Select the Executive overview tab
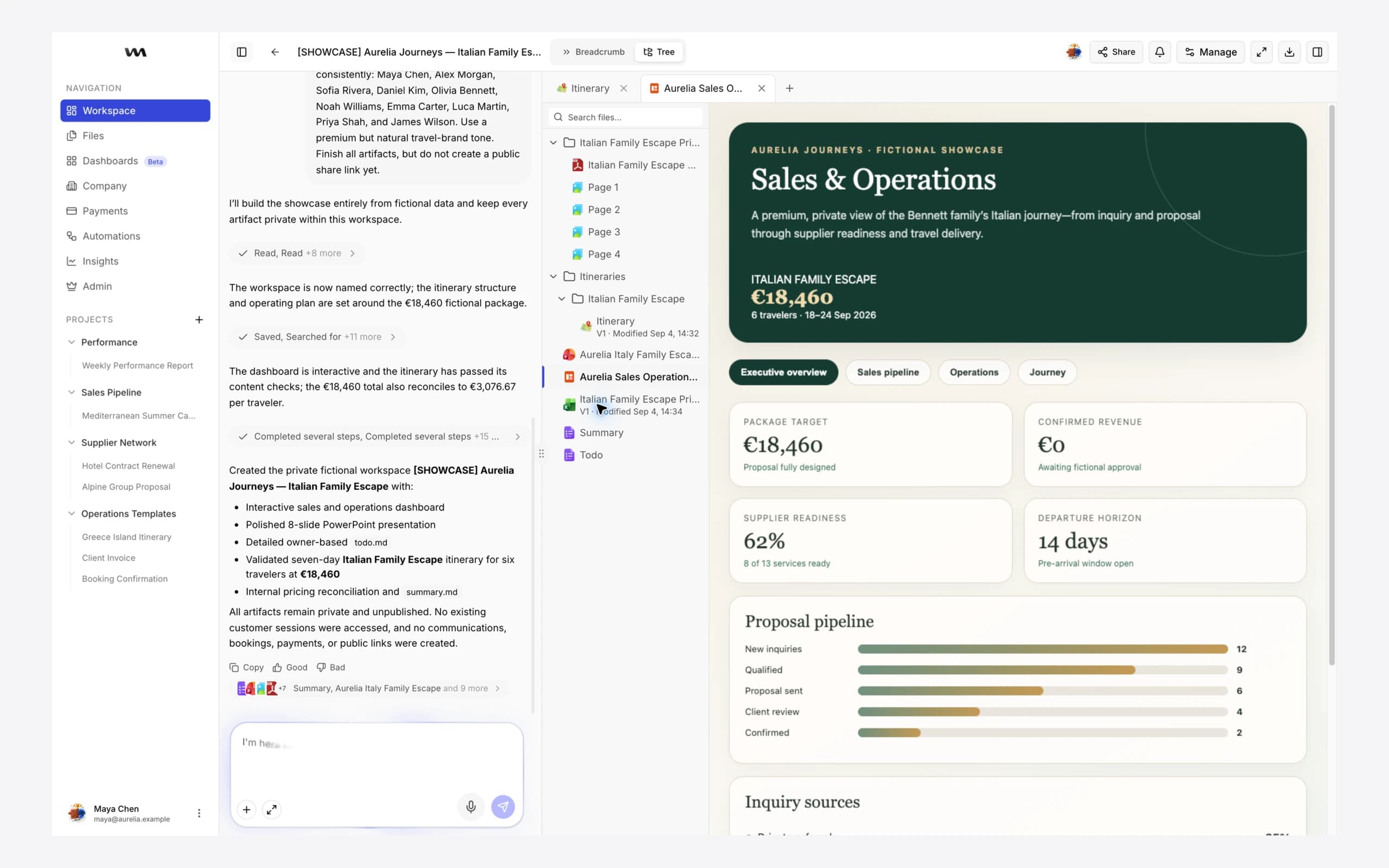 (x=783, y=373)
